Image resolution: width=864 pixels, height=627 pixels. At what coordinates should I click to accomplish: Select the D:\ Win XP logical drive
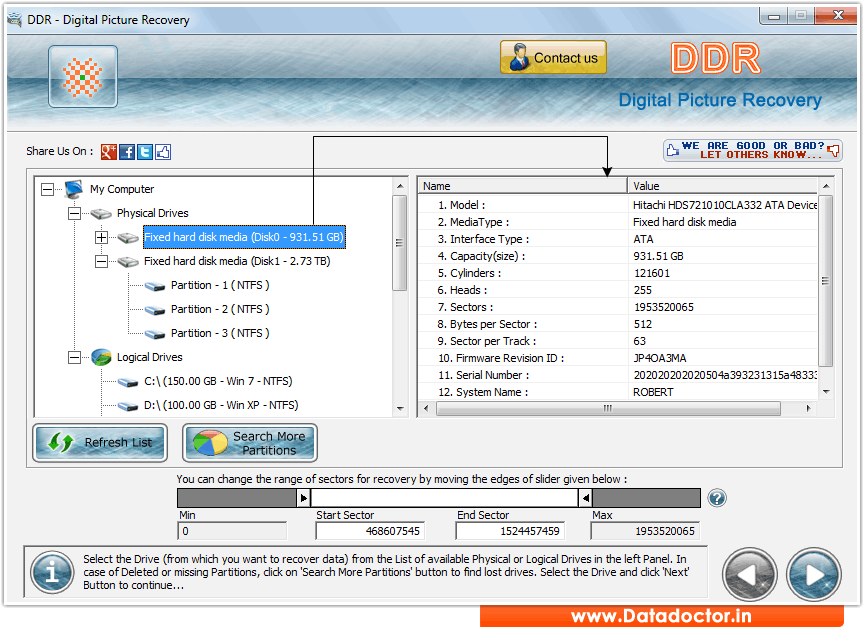(x=221, y=406)
